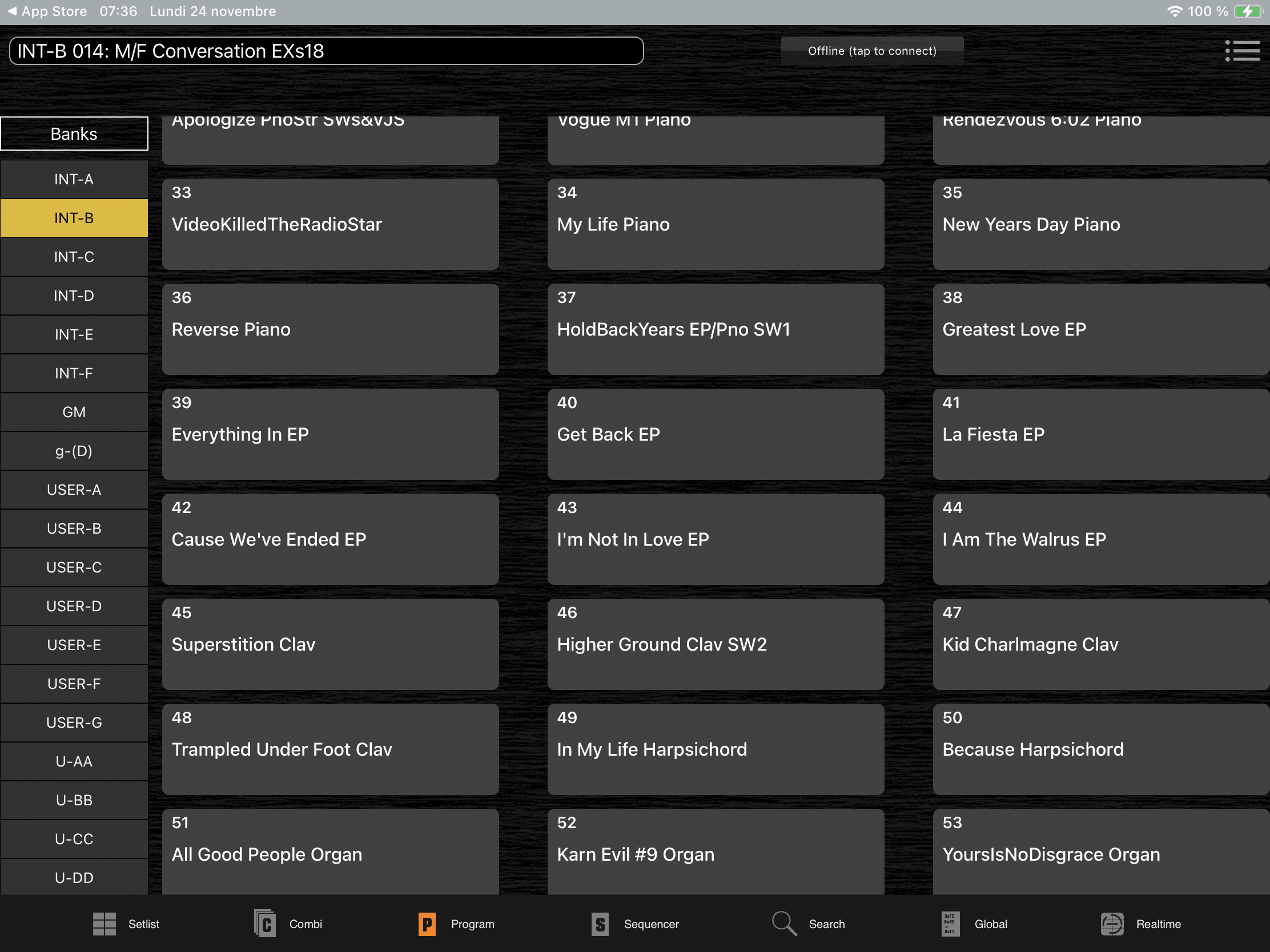
Task: Tap the Combi mode icon
Action: [266, 924]
